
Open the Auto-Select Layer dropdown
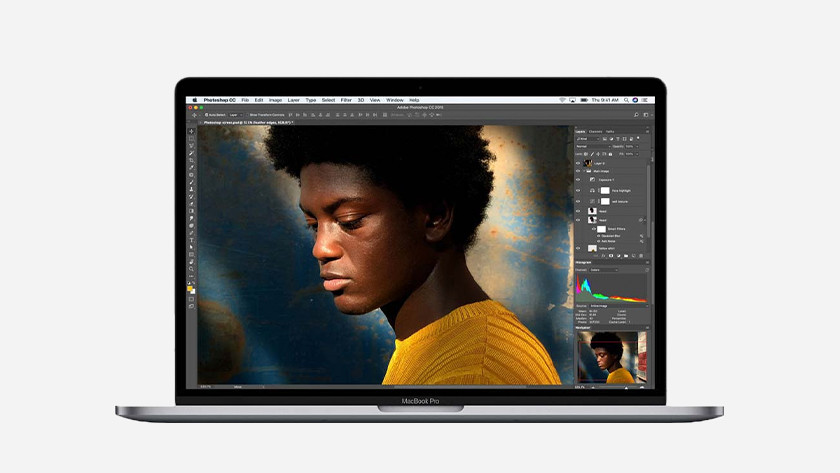[x=236, y=115]
